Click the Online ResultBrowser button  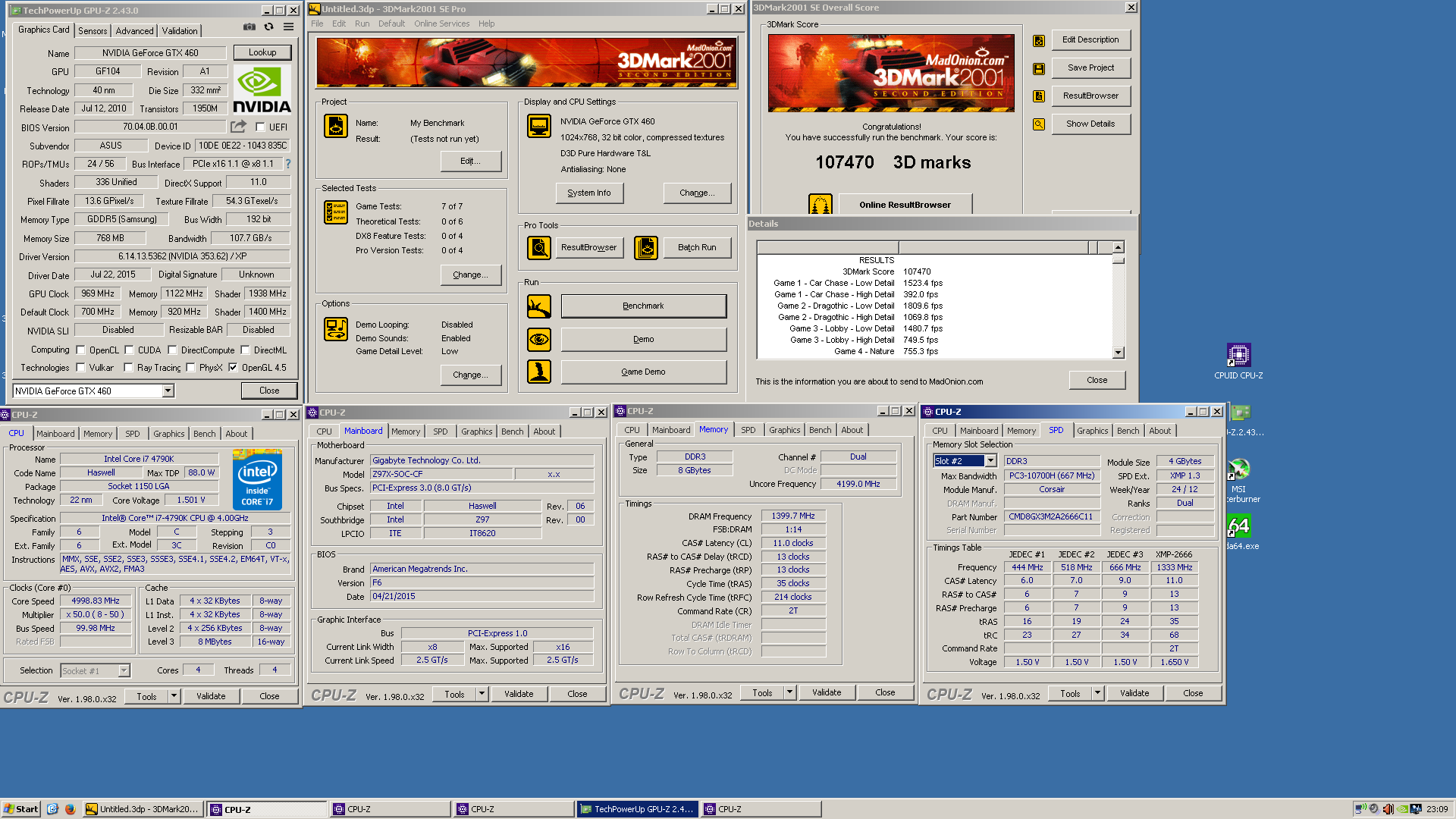click(905, 205)
